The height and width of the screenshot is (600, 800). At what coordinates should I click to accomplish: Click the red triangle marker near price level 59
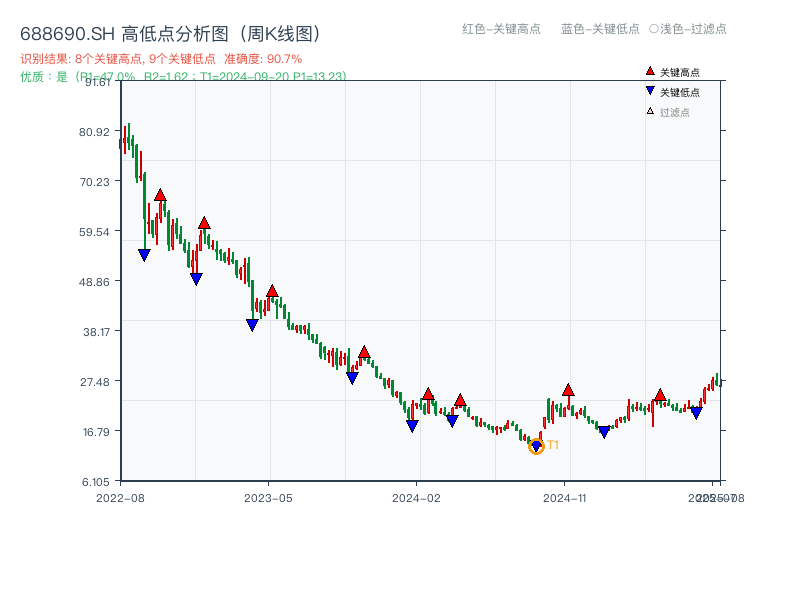(204, 222)
